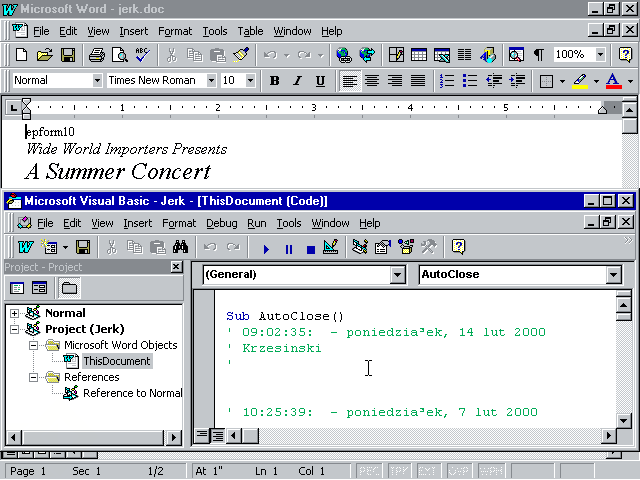
Task: Center align text in Word
Action: pyautogui.click(x=372, y=80)
